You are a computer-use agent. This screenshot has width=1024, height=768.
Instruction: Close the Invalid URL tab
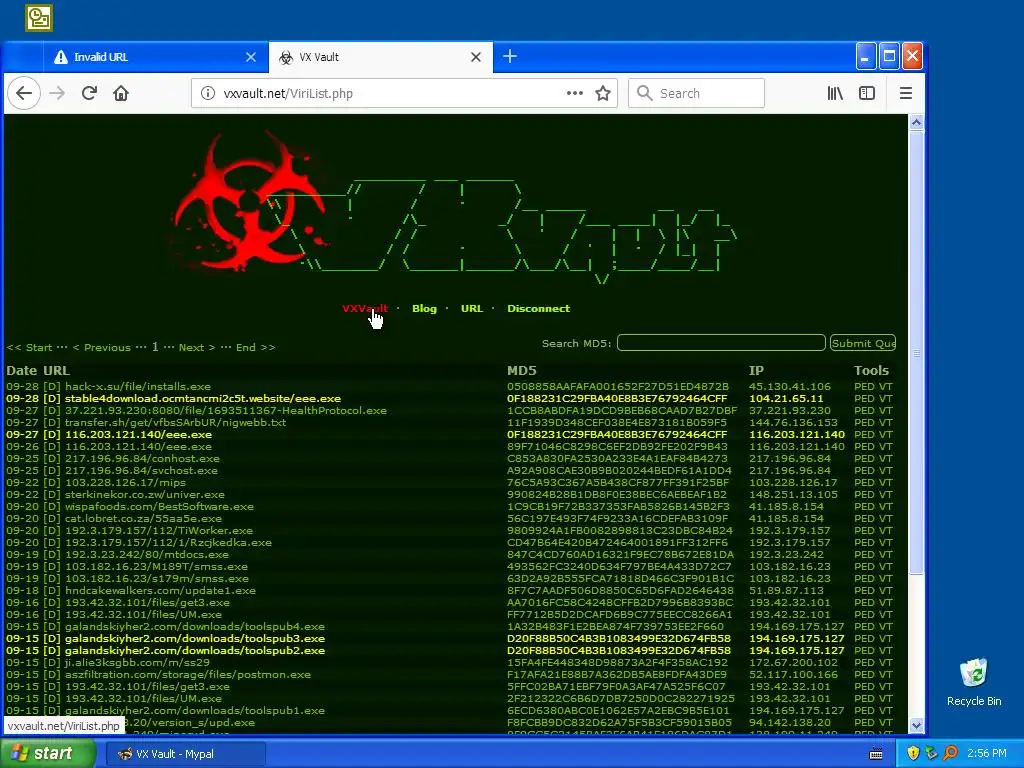click(251, 57)
